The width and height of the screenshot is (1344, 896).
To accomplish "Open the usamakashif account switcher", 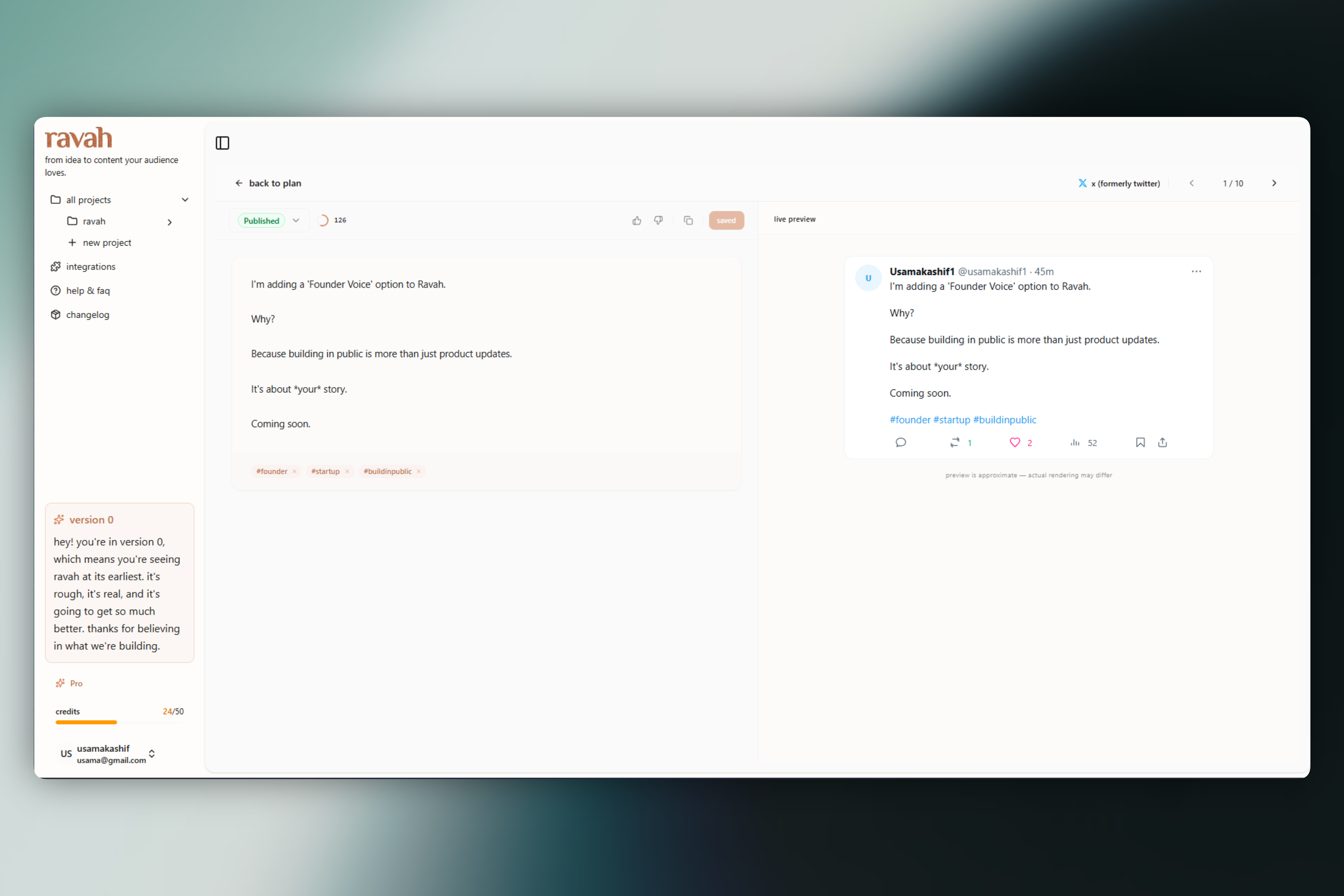I will (152, 754).
